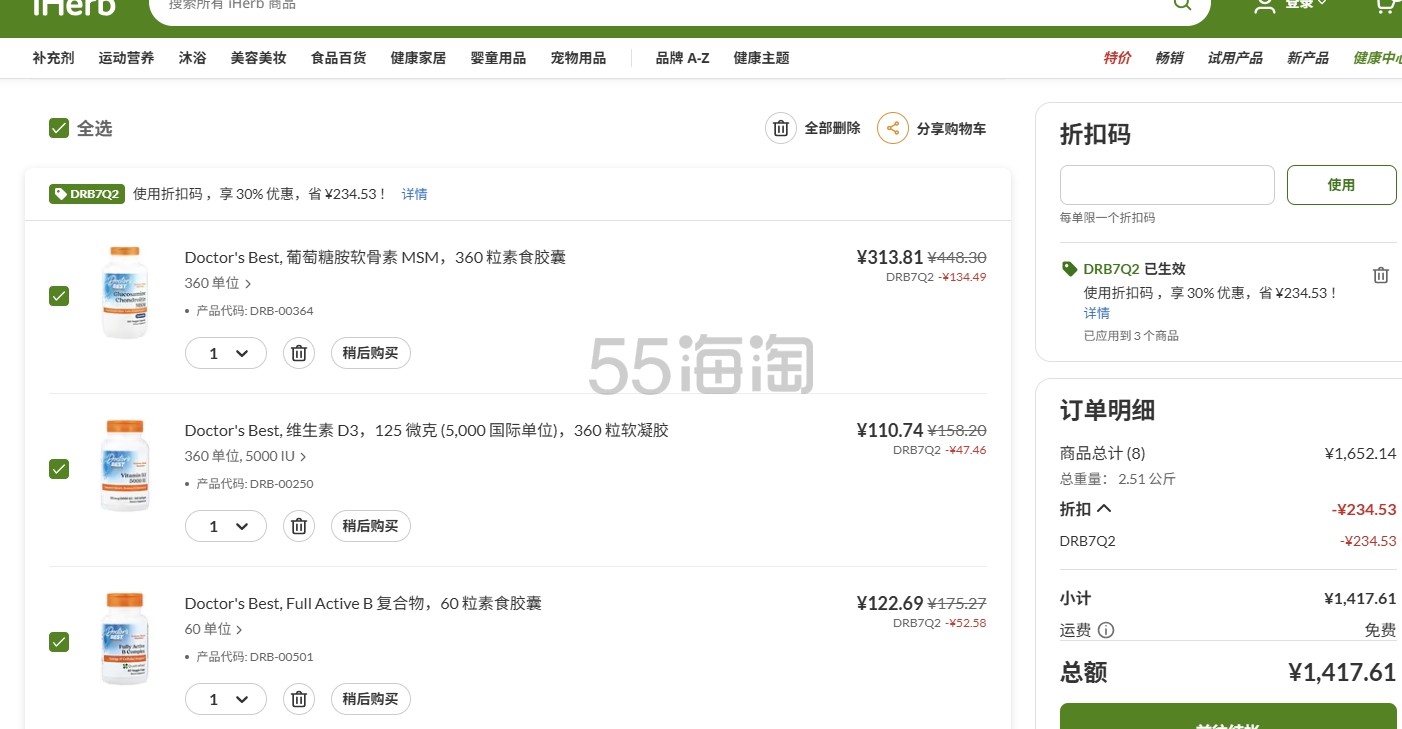Click the iHerb logo
Screen dimensions: 1402x729
pyautogui.click(x=74, y=7)
